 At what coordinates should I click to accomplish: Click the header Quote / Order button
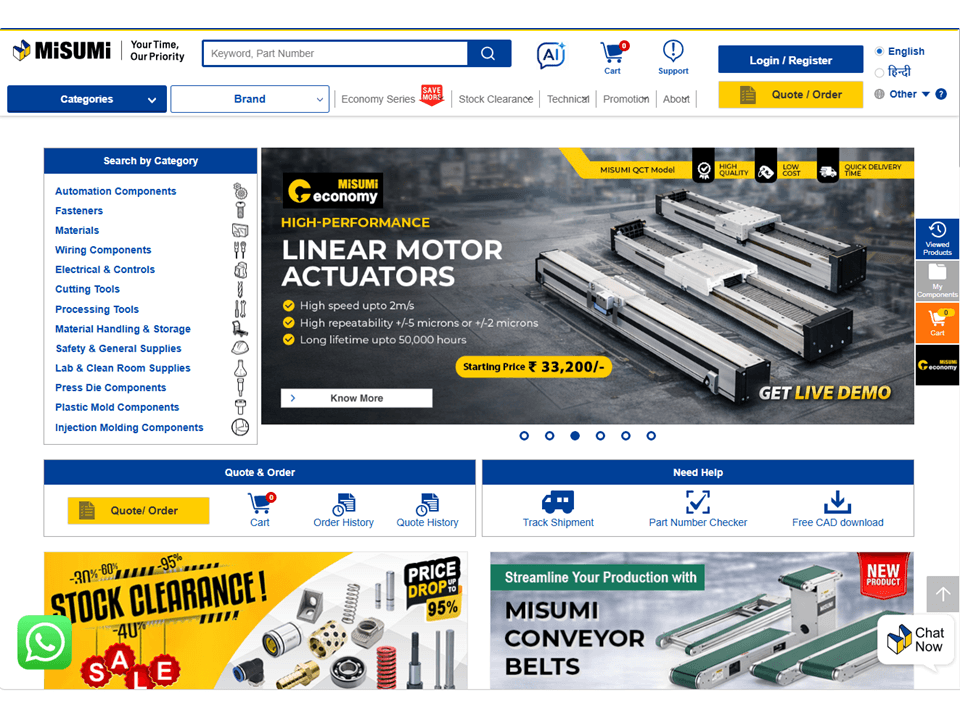coord(790,95)
